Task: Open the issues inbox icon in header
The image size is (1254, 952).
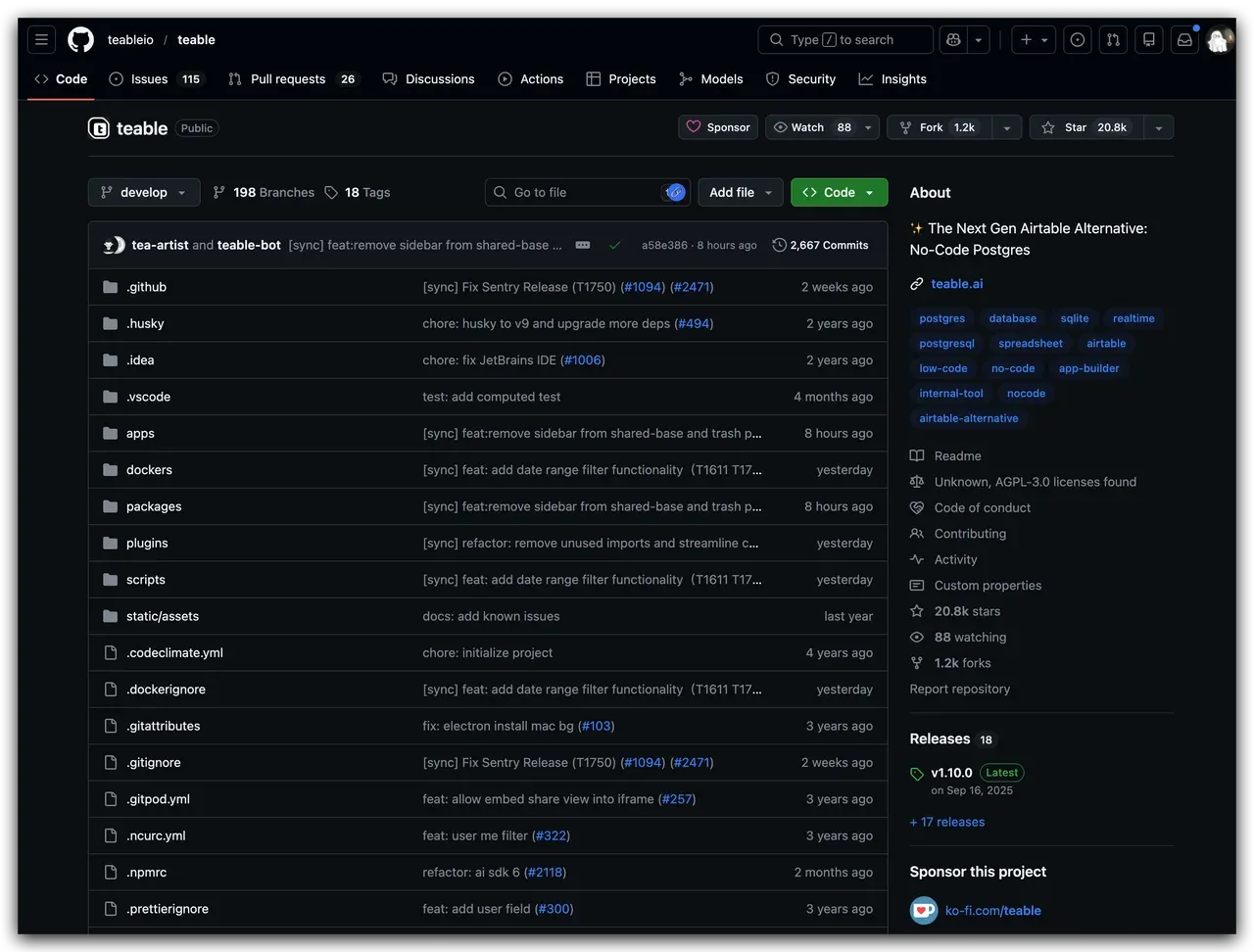Action: 1078,40
